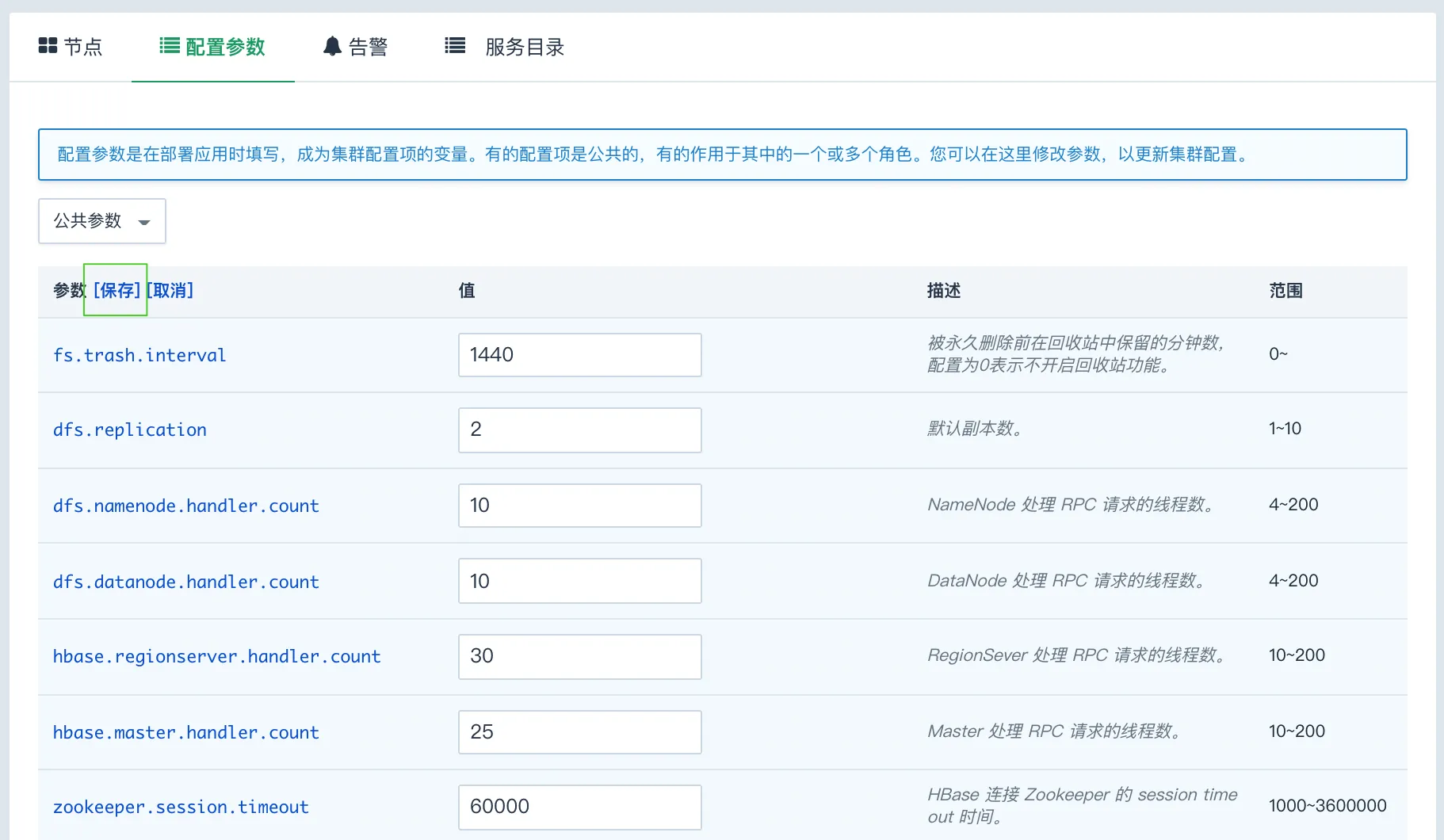The image size is (1444, 840).
Task: Click the Master 处理 RPC description
Action: 1055,731
